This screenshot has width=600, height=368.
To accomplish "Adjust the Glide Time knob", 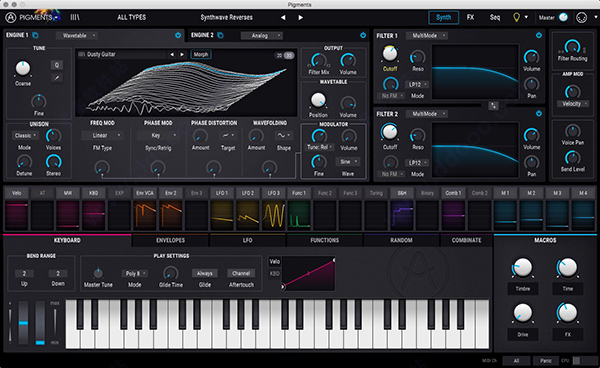I will pos(171,273).
